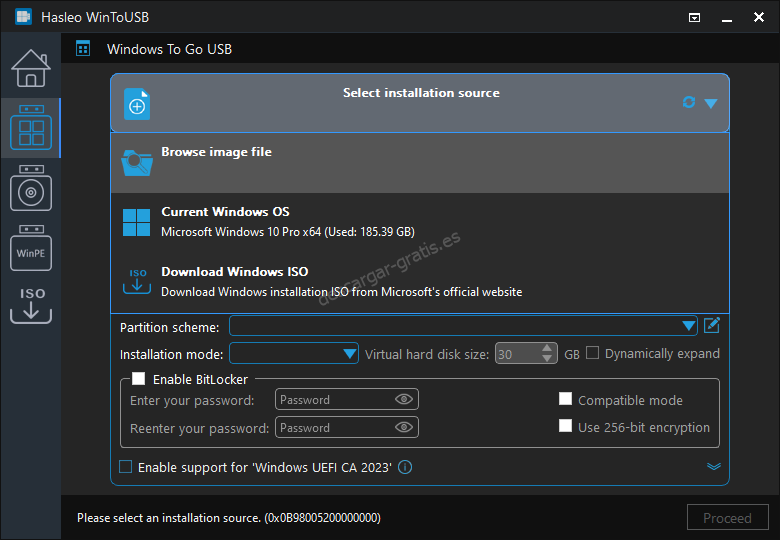Open the Windows installation USB disc icon
This screenshot has height=540, width=780.
[31, 188]
